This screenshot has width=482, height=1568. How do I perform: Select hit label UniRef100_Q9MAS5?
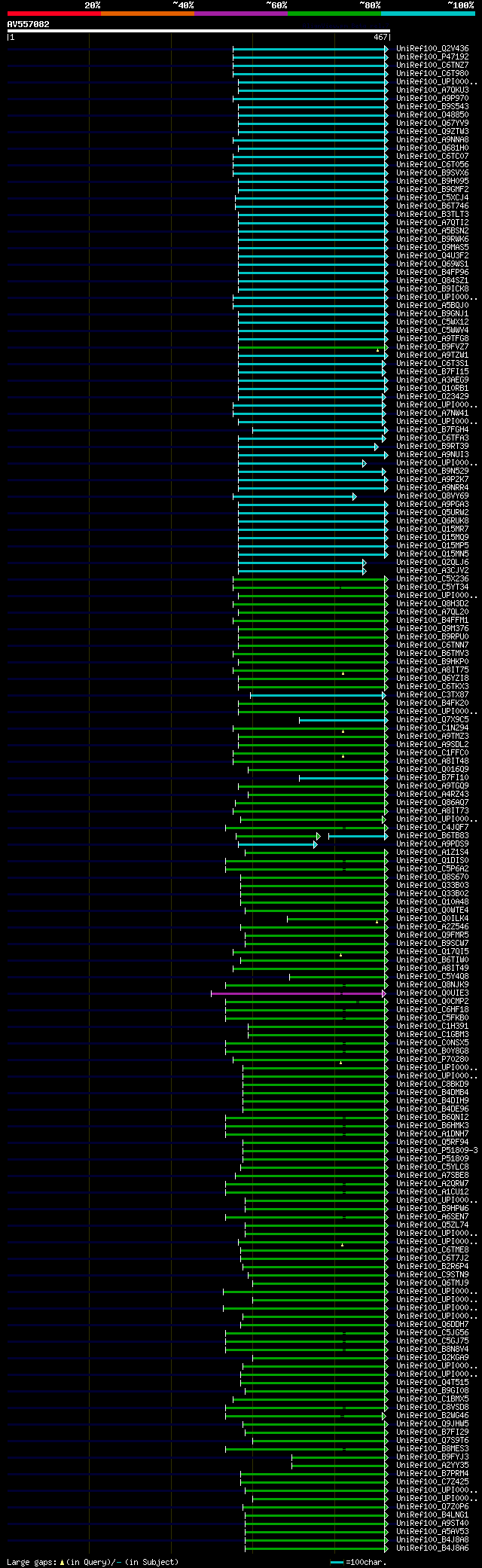[x=432, y=248]
